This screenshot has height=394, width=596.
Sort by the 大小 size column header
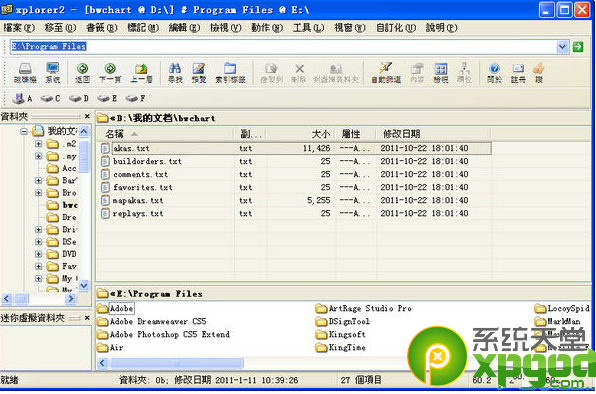[x=301, y=134]
